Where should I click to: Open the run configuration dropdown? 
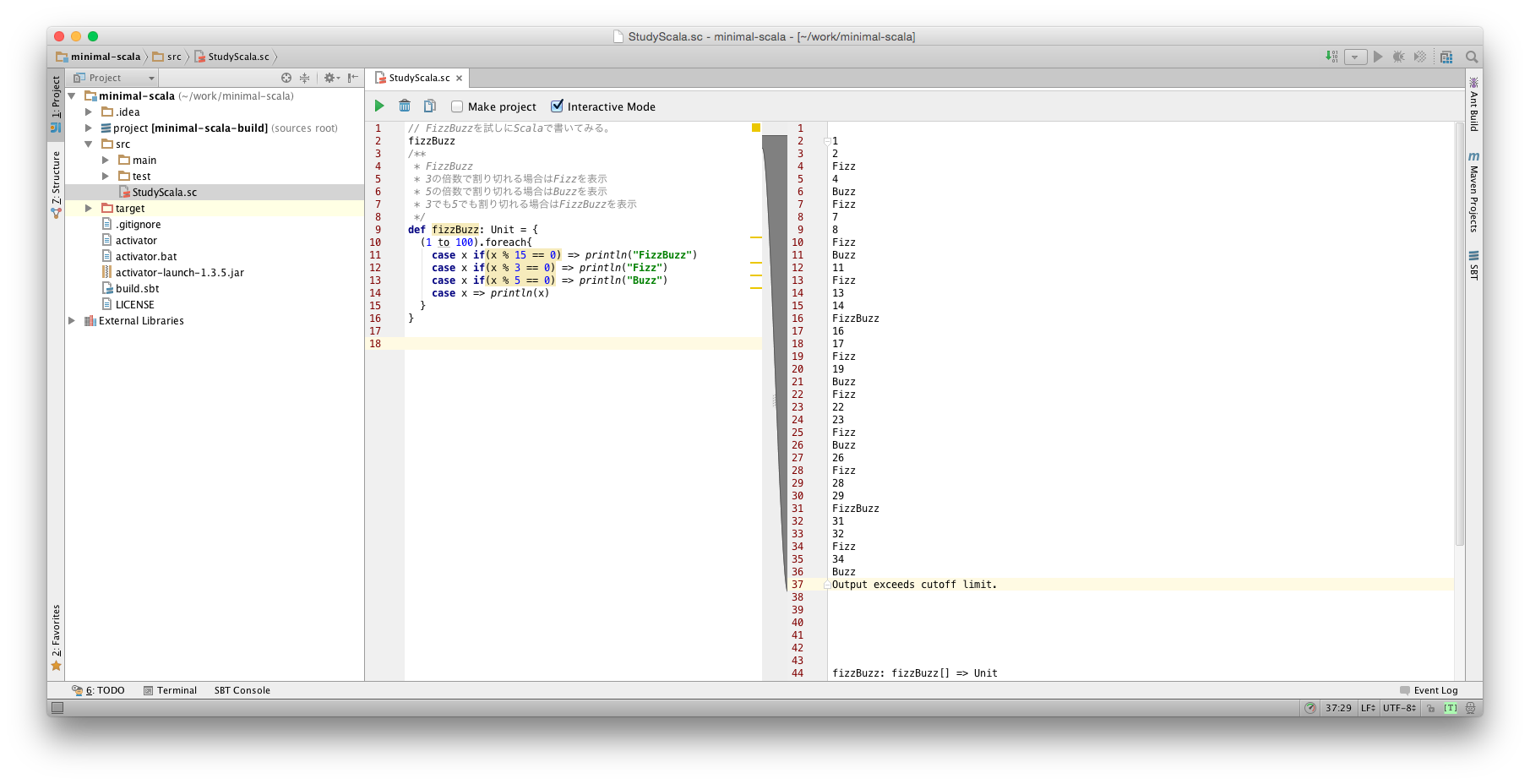point(1355,57)
